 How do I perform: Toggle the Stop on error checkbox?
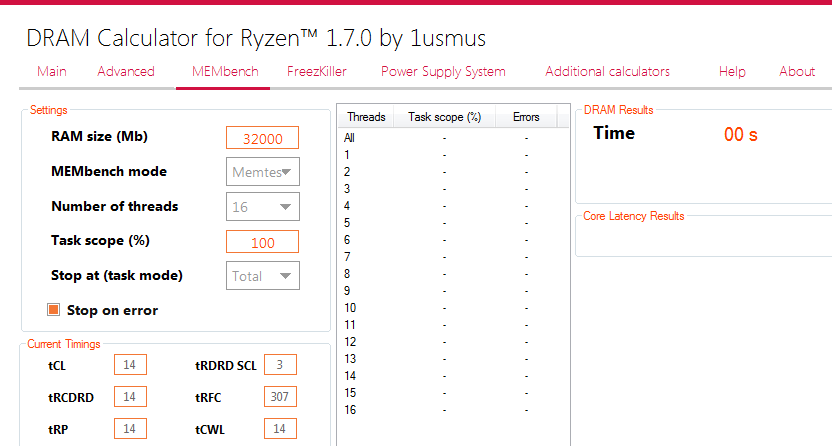tap(54, 310)
